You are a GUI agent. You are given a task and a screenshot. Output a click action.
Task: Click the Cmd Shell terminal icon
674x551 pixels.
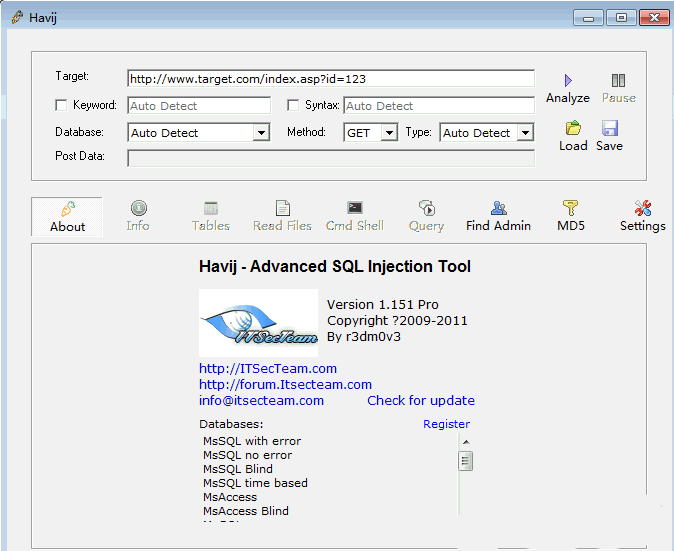pyautogui.click(x=355, y=208)
